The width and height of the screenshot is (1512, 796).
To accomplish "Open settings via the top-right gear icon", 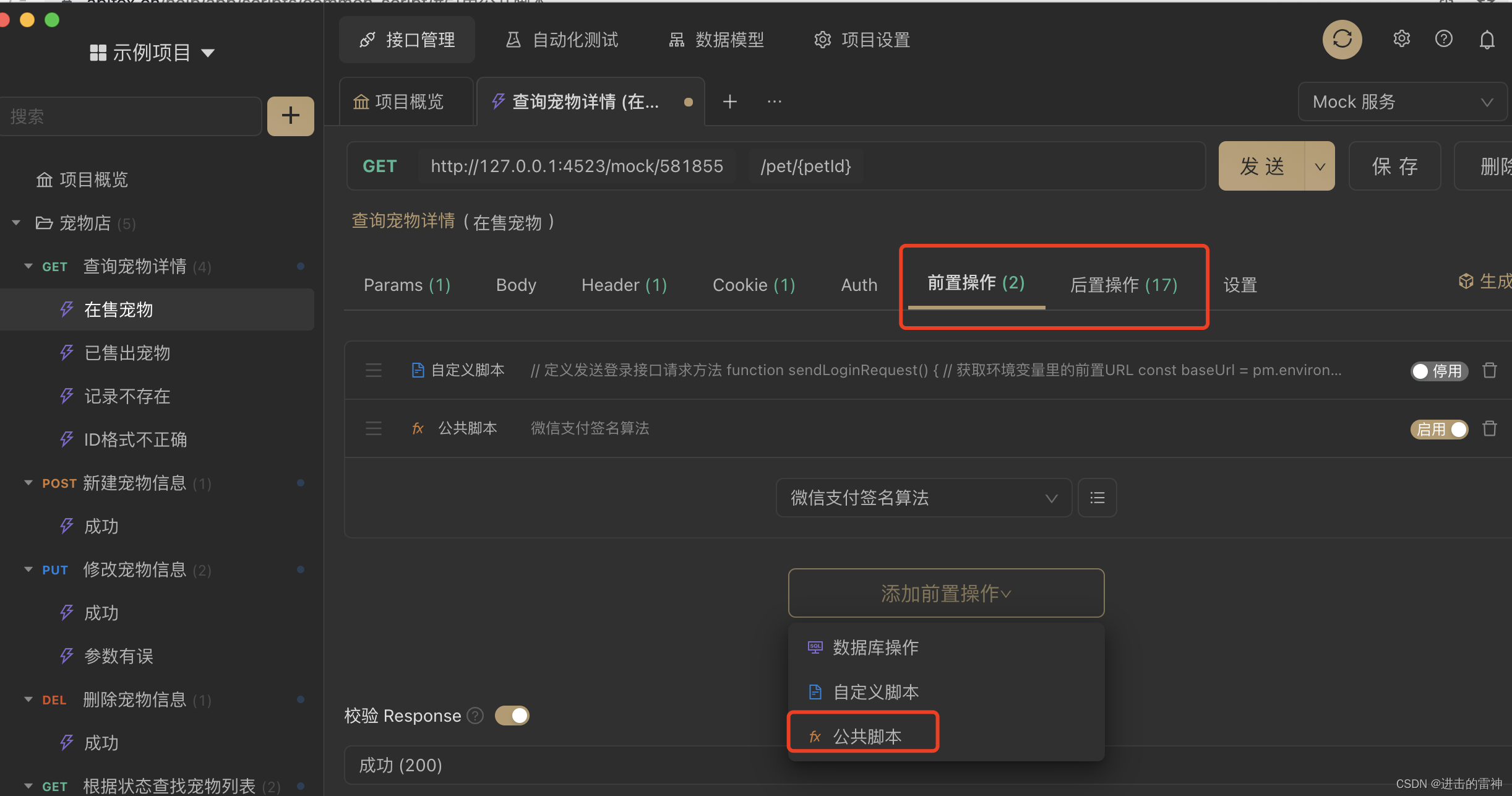I will point(1401,39).
